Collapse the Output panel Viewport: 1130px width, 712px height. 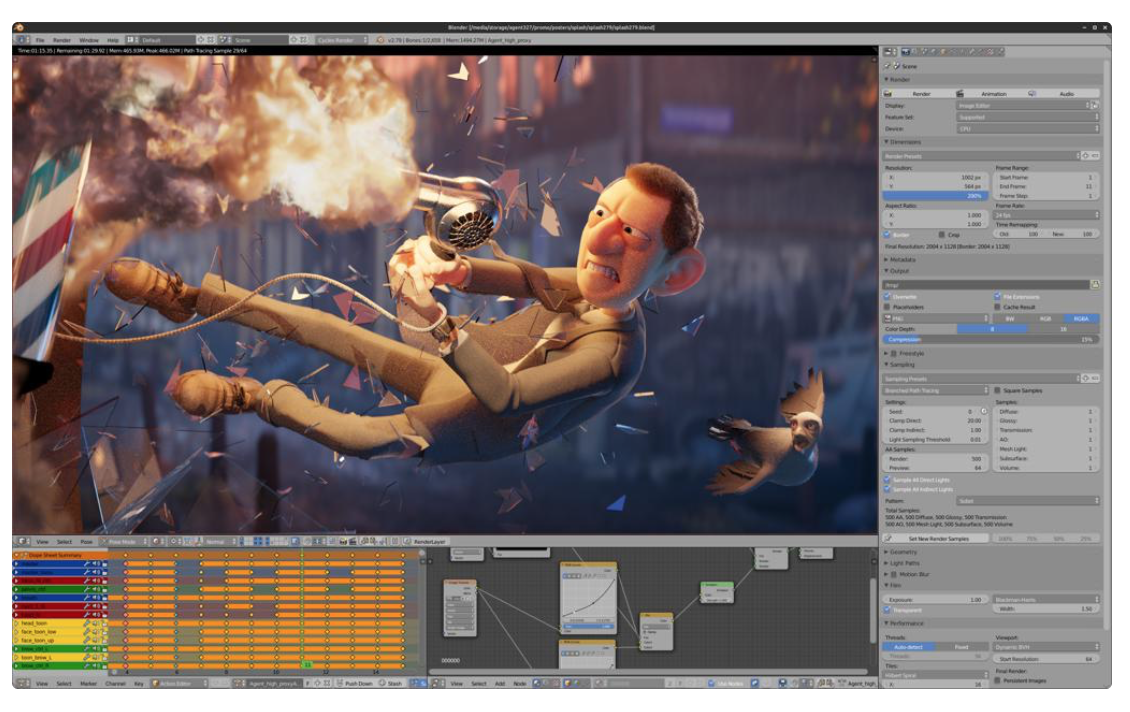[992, 271]
